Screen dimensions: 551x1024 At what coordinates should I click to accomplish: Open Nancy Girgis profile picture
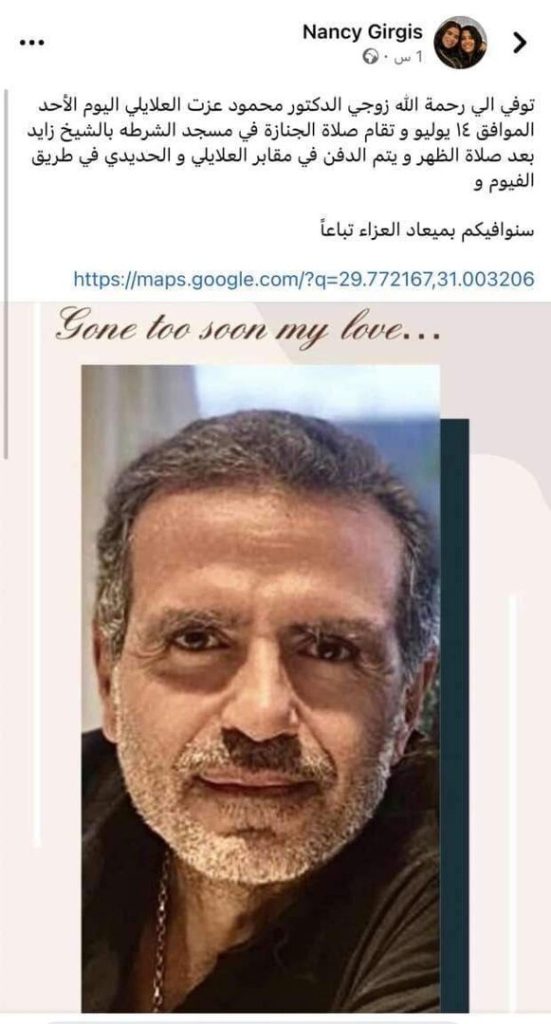pyautogui.click(x=460, y=42)
